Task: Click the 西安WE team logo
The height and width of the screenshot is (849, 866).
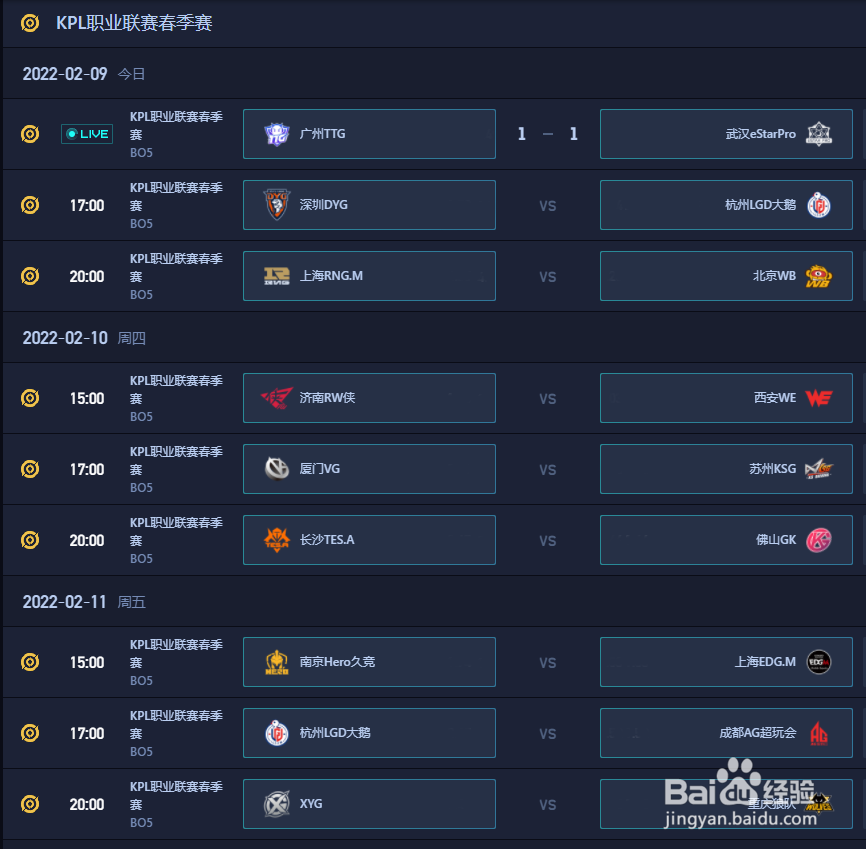Action: click(x=819, y=398)
